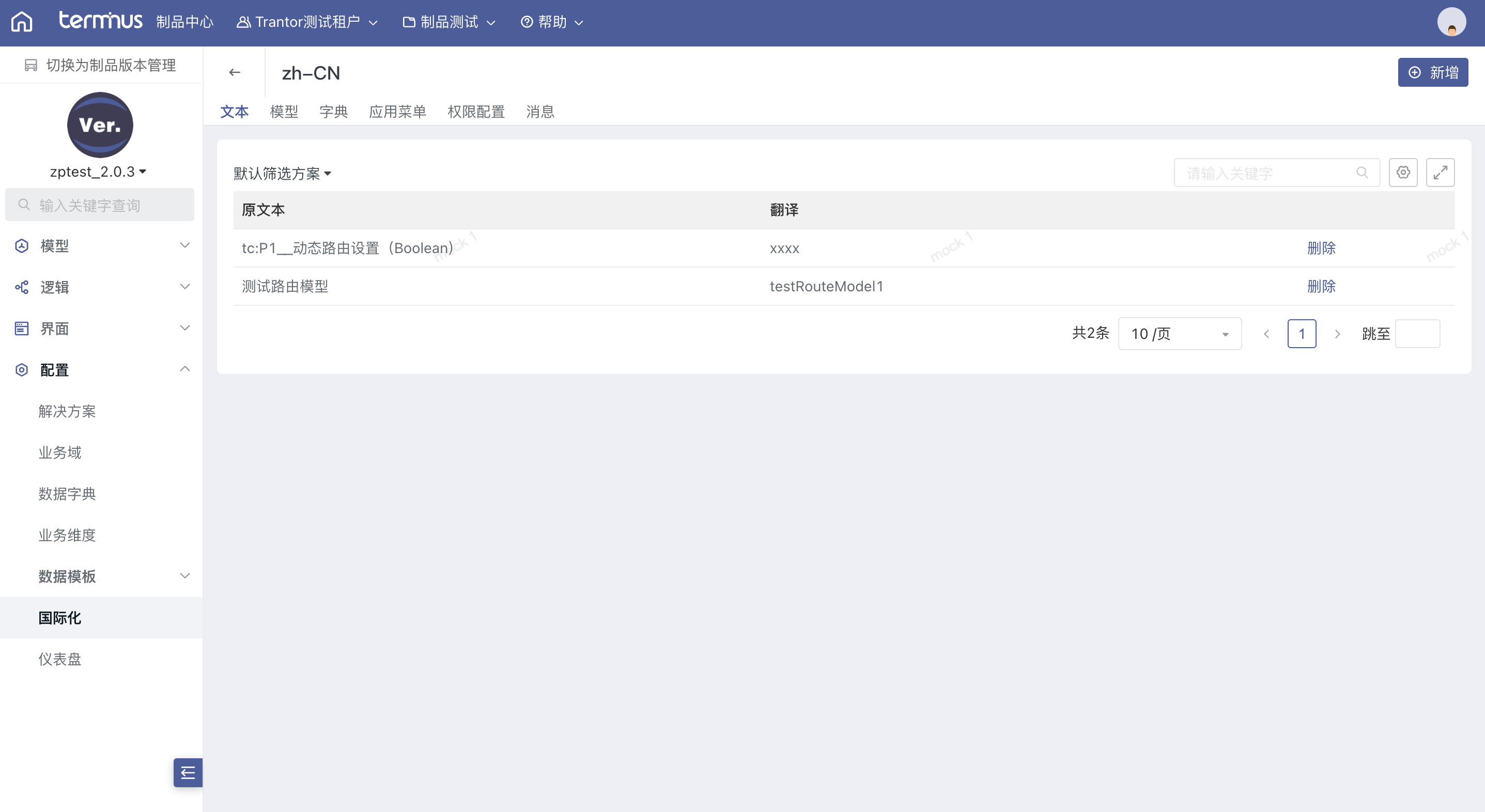Expand the 逻辑 sidebar section

(185, 287)
